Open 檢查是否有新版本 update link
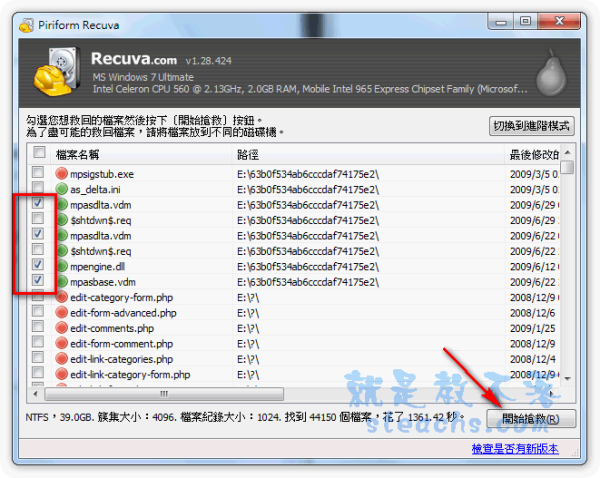The height and width of the screenshot is (478, 600). pos(515,449)
